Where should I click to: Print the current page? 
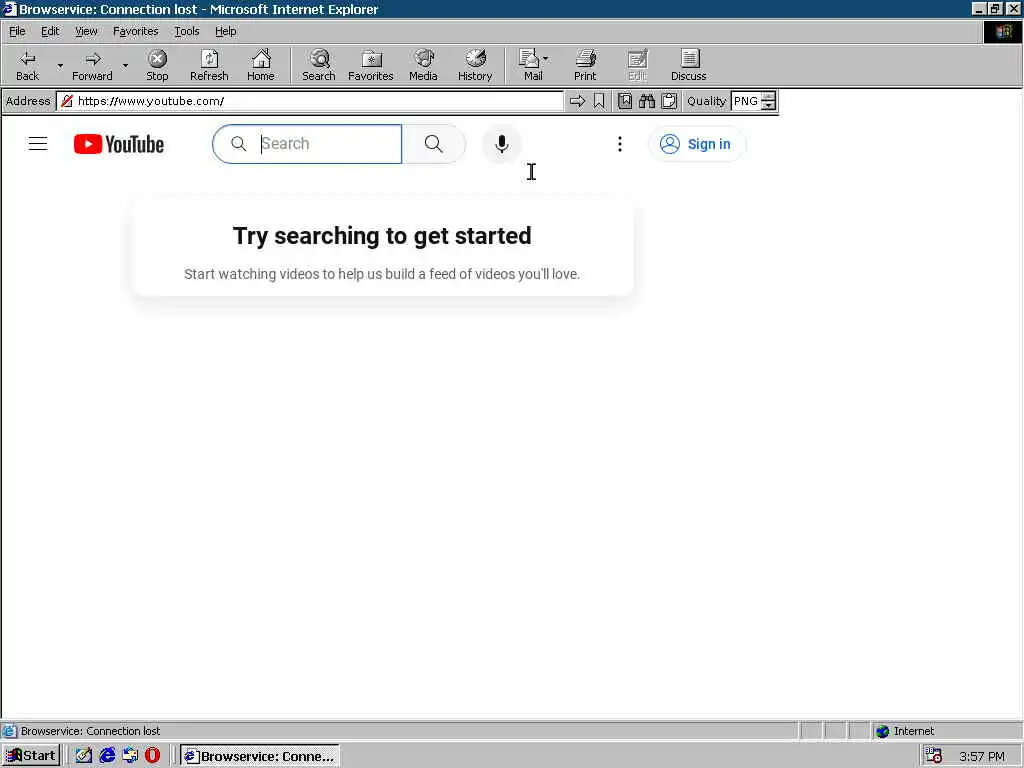click(x=585, y=65)
